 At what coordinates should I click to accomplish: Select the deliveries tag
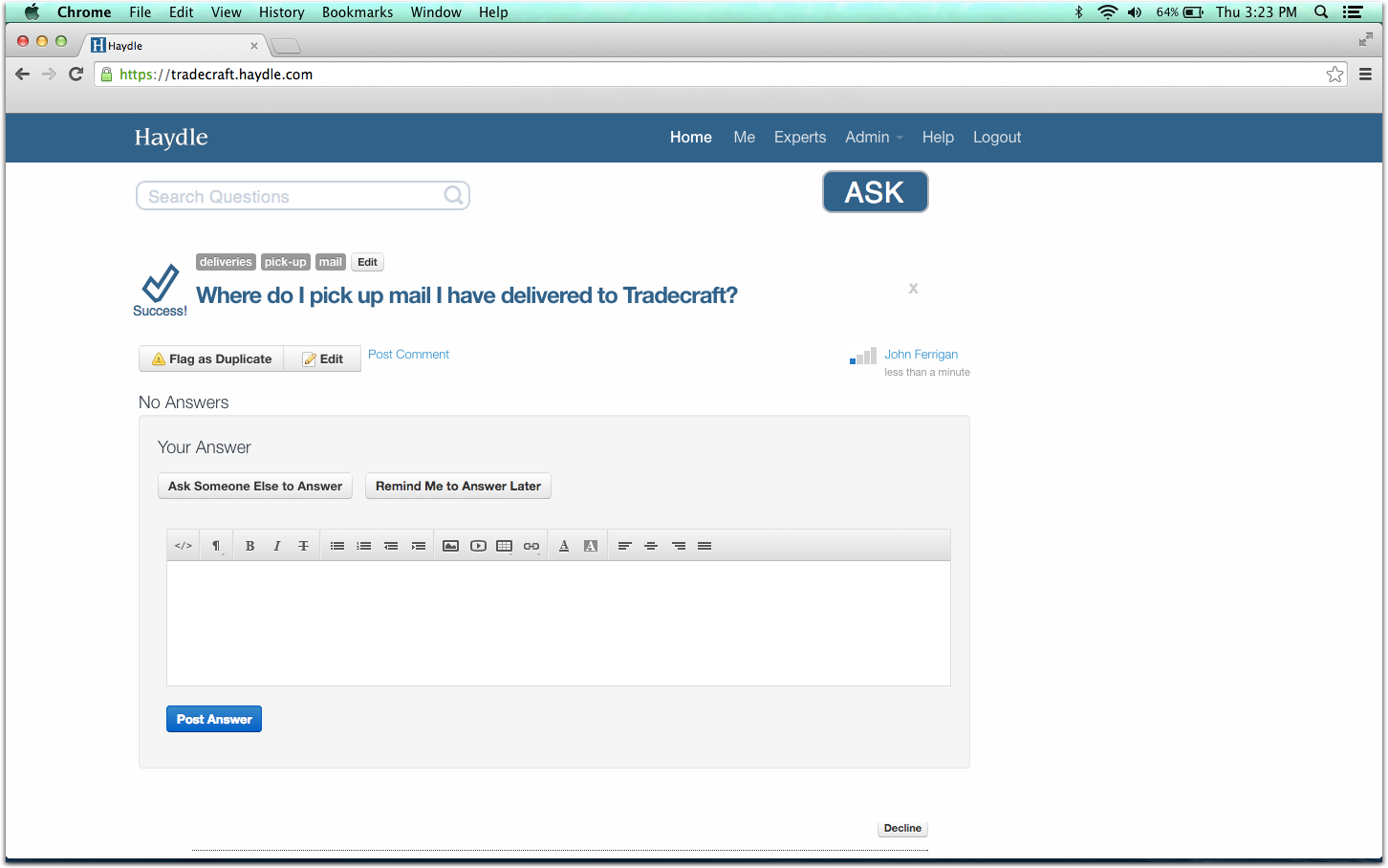point(226,262)
